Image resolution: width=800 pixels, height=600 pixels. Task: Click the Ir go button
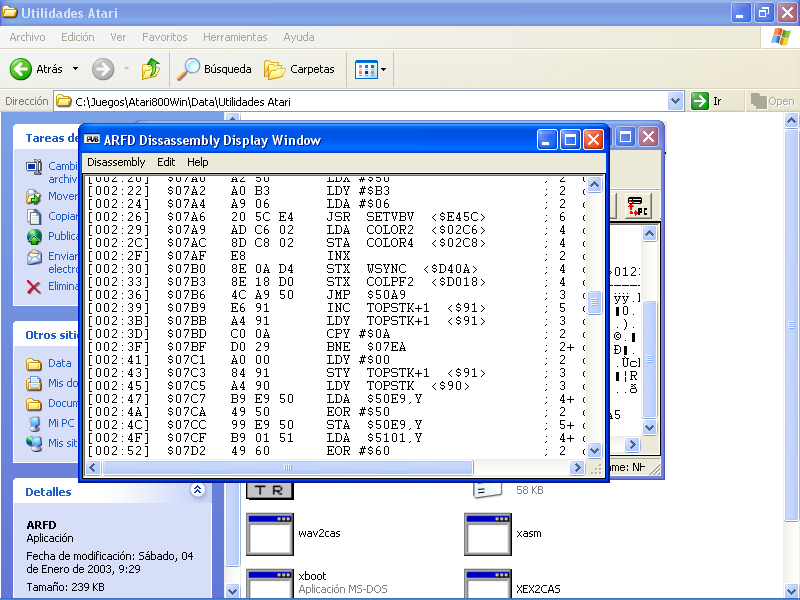coord(707,102)
